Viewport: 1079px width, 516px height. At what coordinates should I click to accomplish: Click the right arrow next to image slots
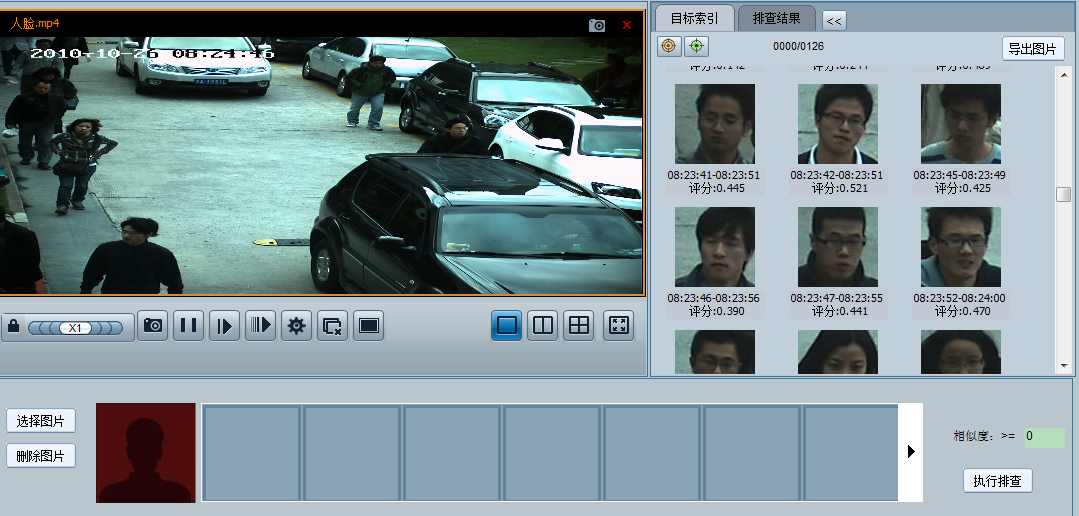point(911,451)
